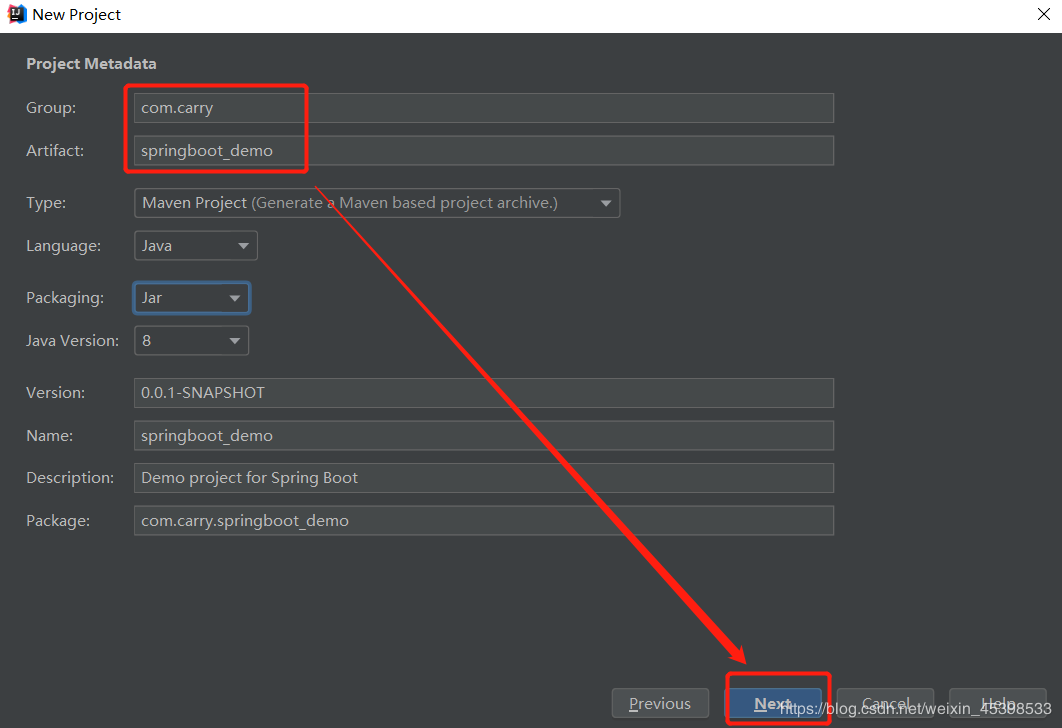The height and width of the screenshot is (728, 1062).
Task: Proceed with the Next button
Action: point(773,704)
